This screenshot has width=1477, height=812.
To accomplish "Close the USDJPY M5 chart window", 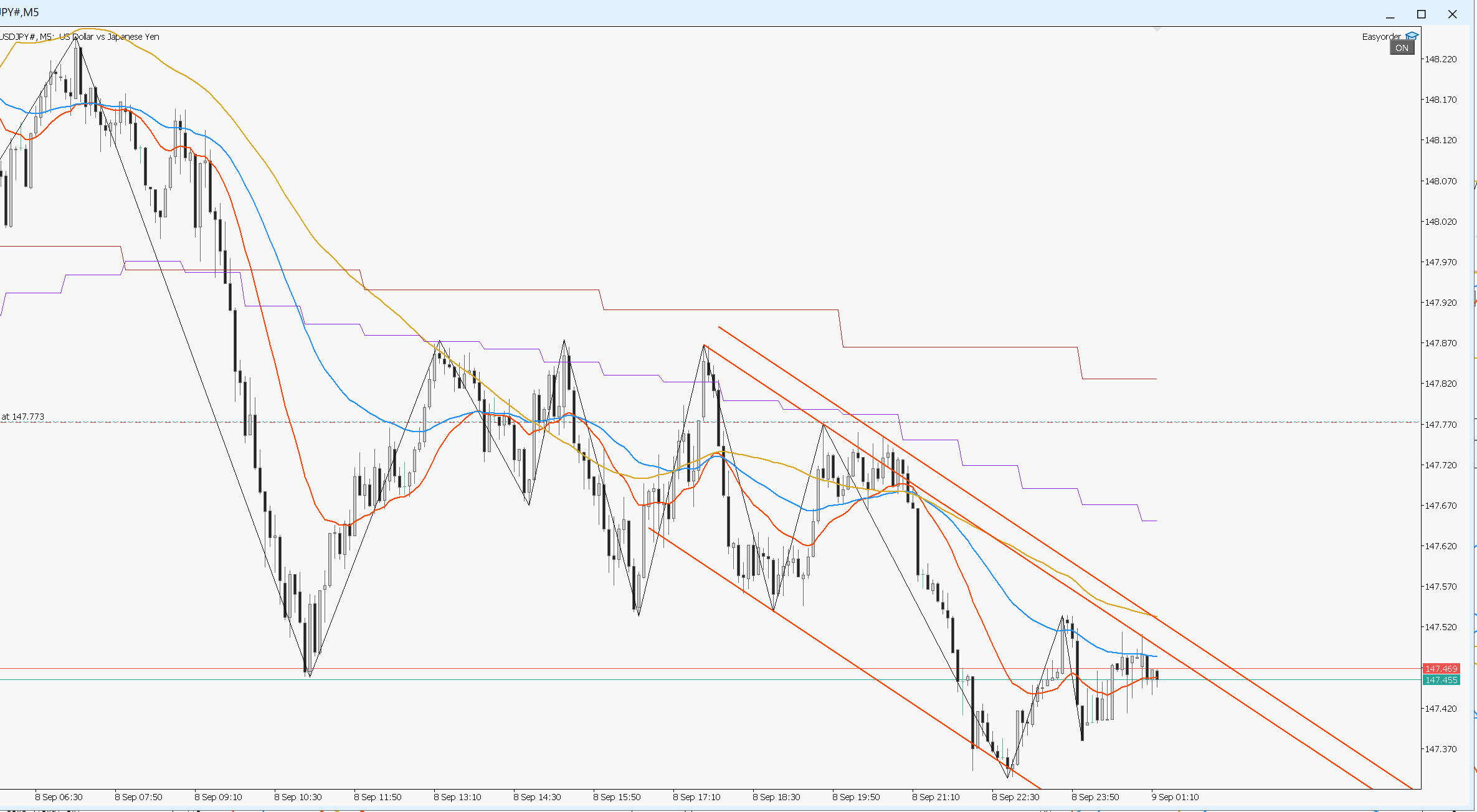I will [1452, 14].
